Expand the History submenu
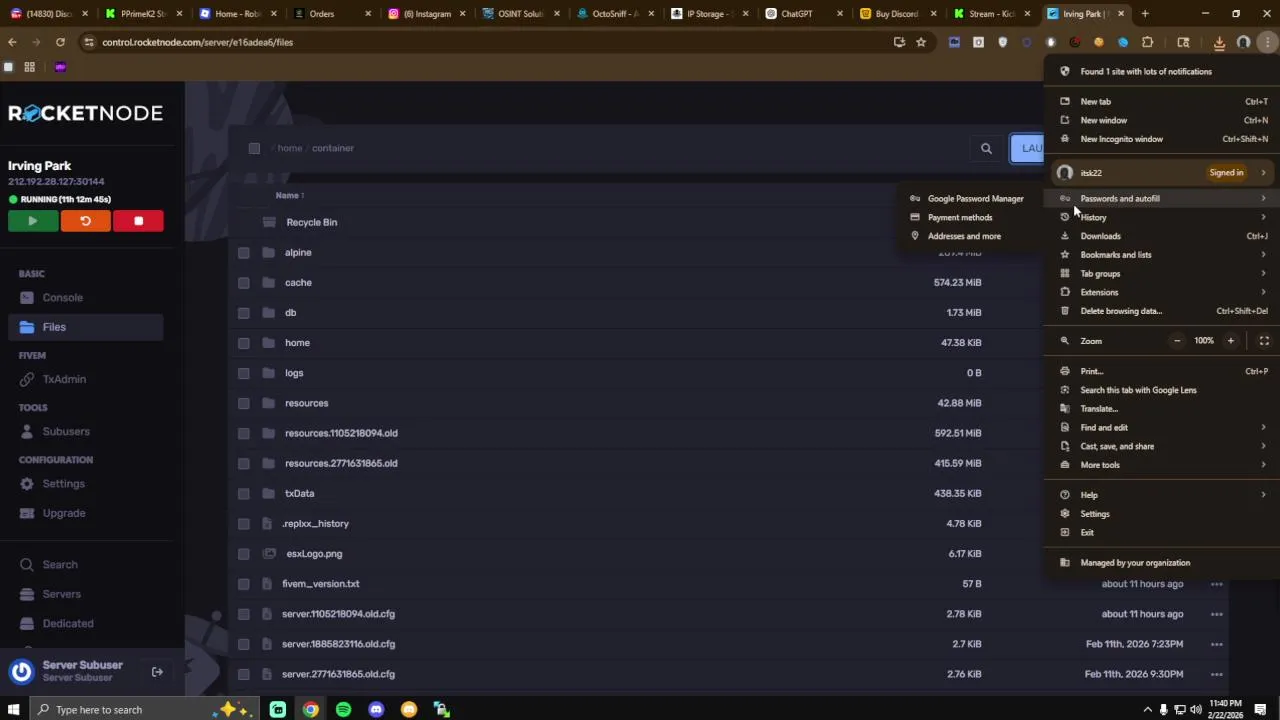 [1162, 217]
